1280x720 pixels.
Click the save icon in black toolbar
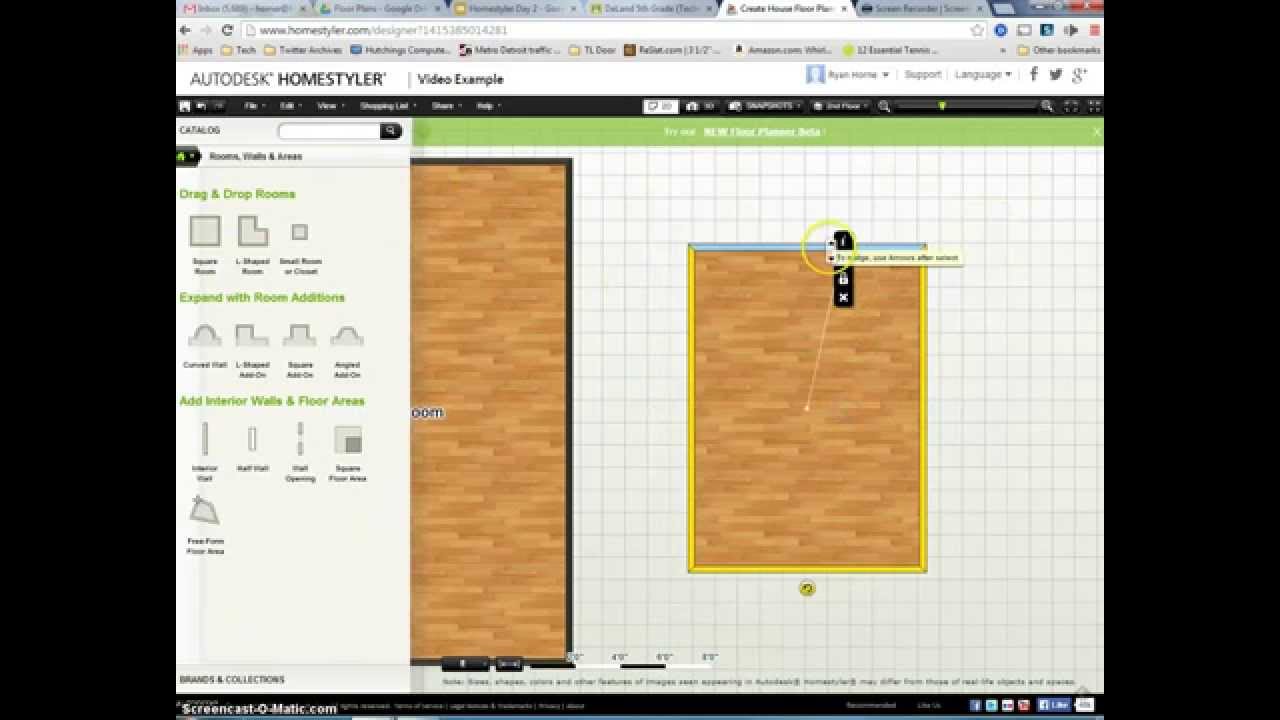184,106
